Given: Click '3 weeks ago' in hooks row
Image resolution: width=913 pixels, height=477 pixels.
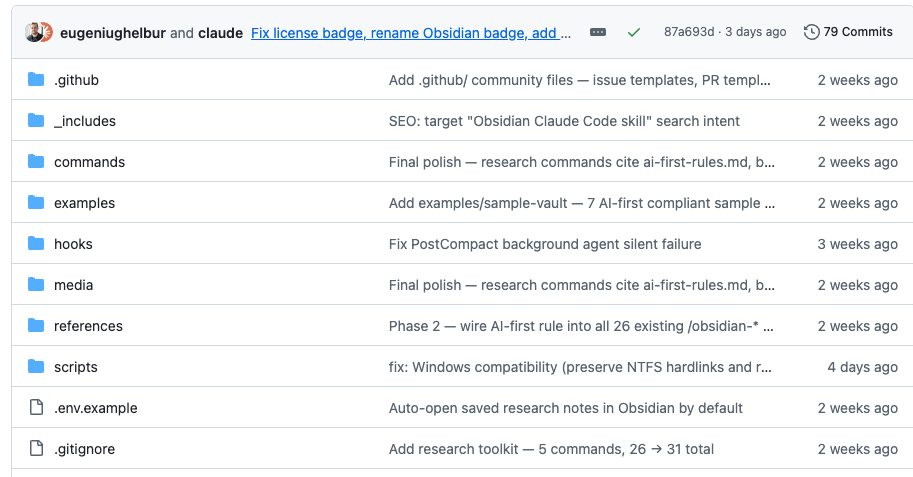Looking at the screenshot, I should click(x=858, y=244).
